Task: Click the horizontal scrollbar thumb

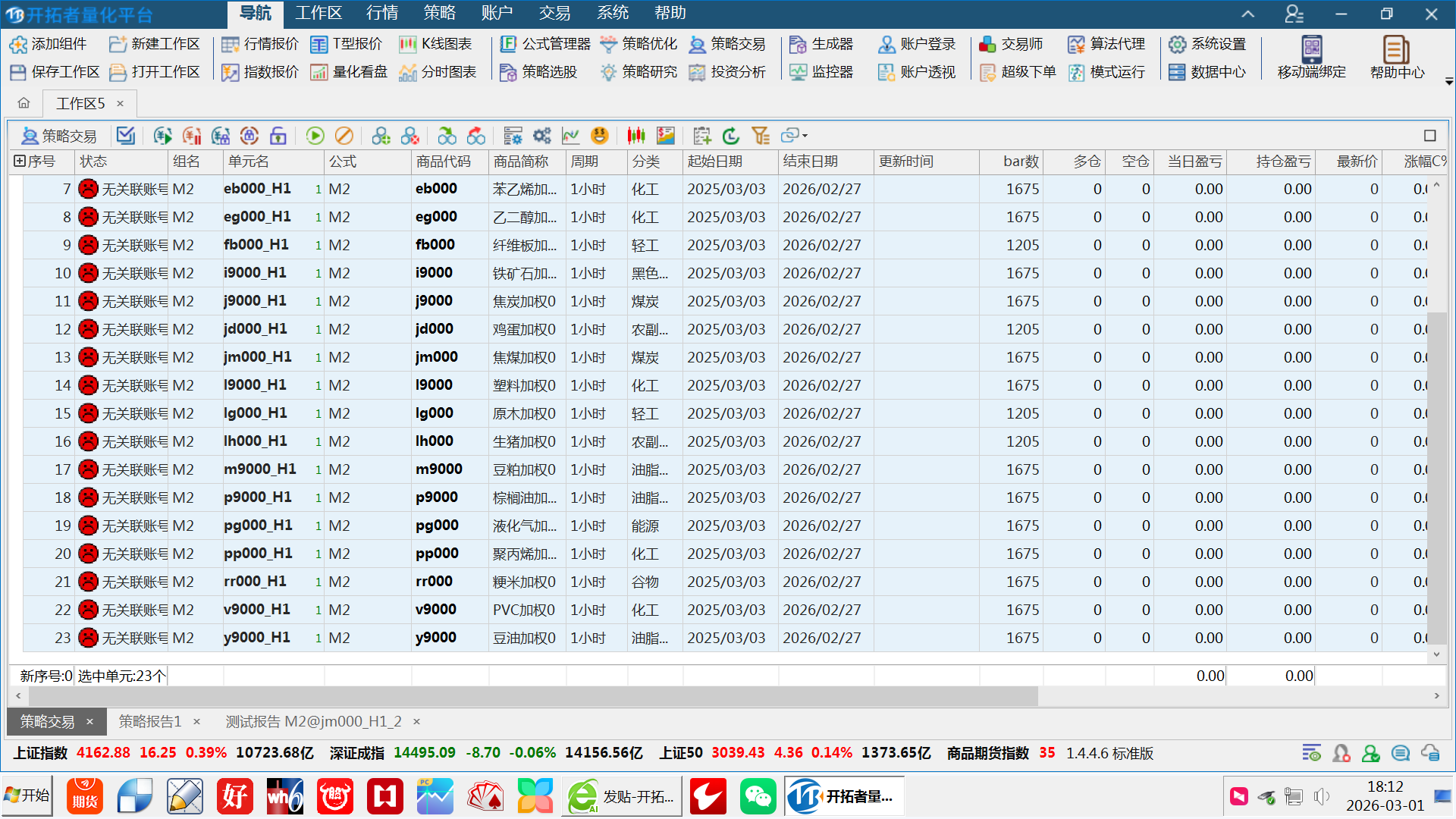Action: 531,695
